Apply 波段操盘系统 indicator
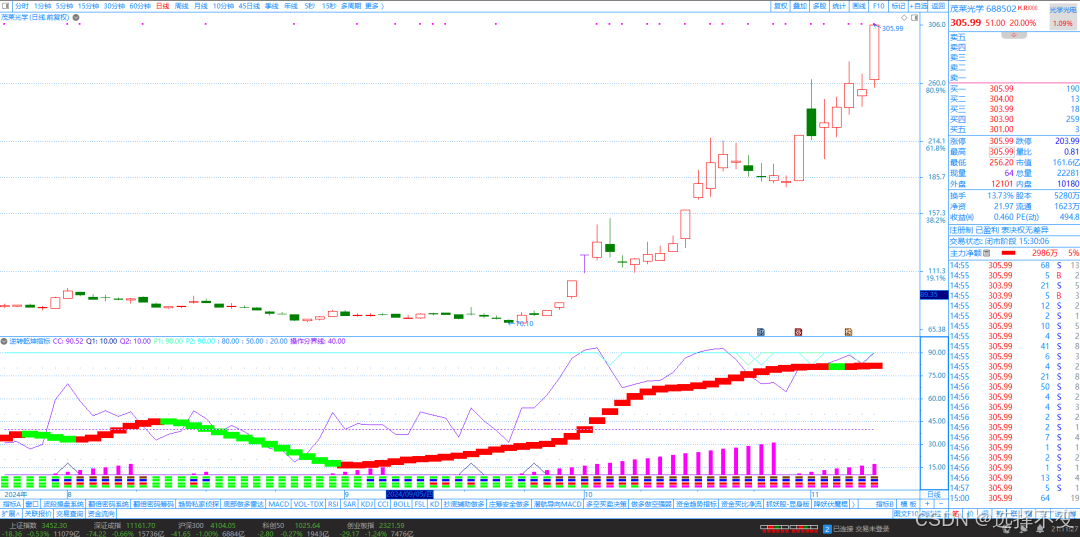This screenshot has height=537, width=1080. (63, 504)
